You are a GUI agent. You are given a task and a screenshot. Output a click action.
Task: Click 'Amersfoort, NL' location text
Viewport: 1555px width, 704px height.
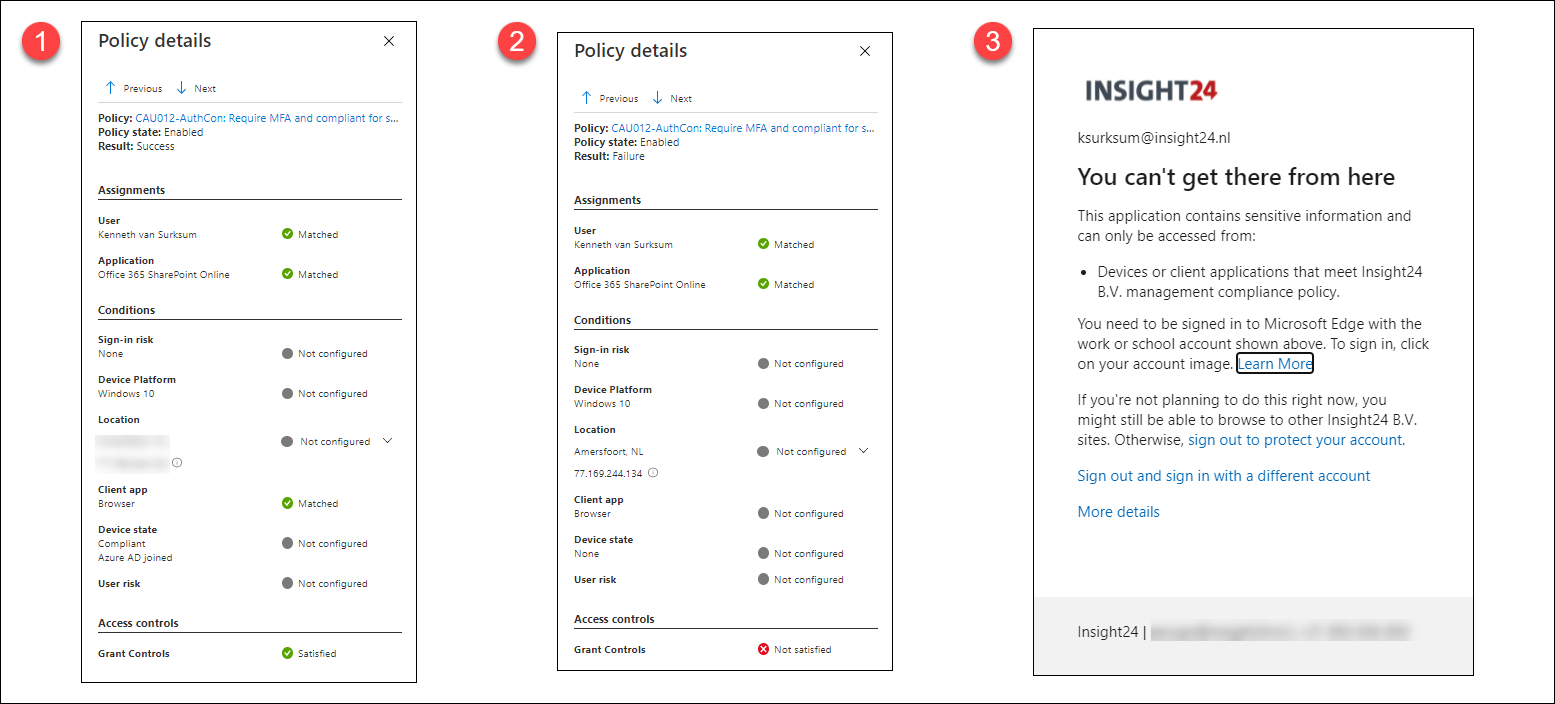click(x=608, y=452)
